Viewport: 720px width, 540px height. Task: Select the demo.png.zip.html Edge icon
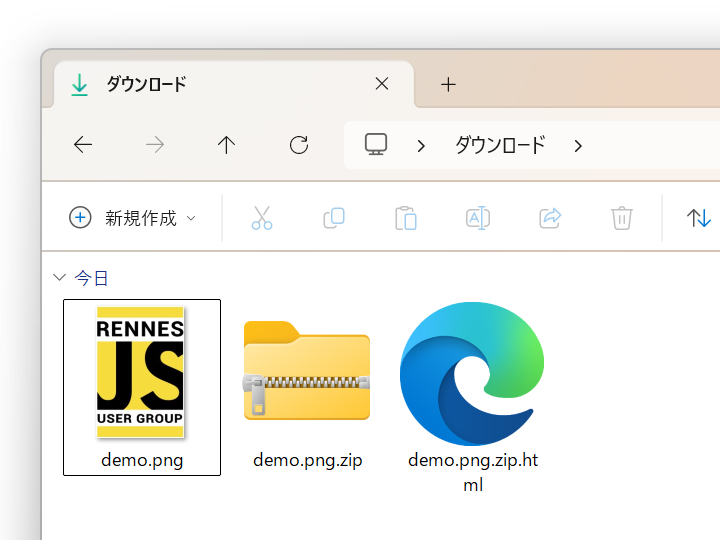point(472,373)
